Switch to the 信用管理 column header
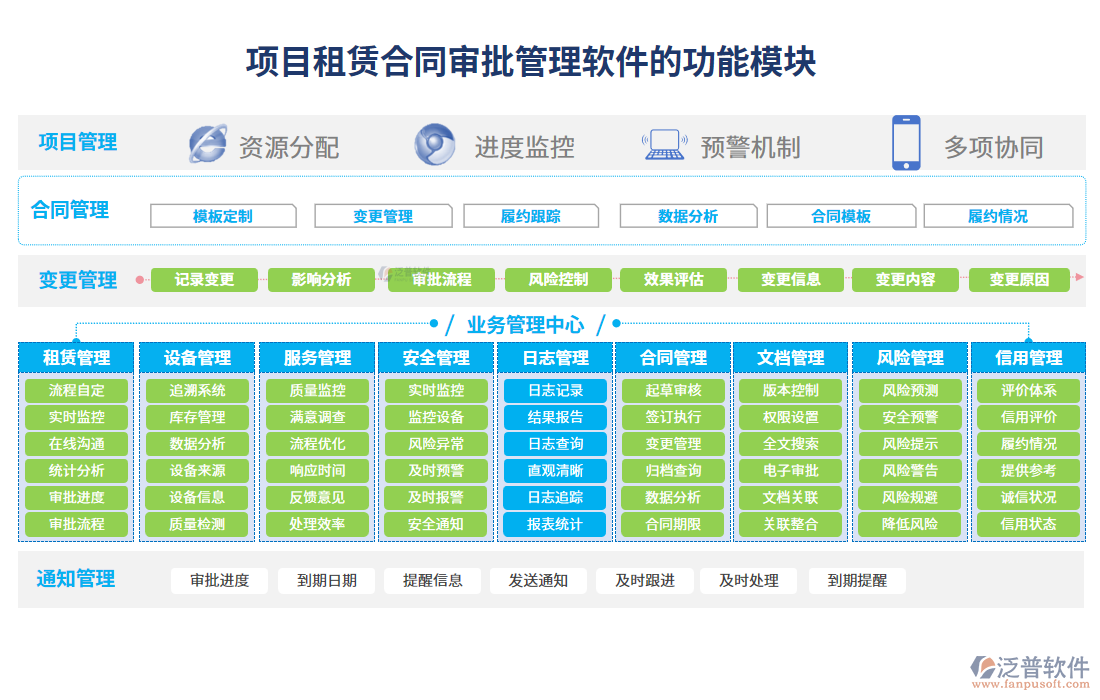 tap(1027, 357)
